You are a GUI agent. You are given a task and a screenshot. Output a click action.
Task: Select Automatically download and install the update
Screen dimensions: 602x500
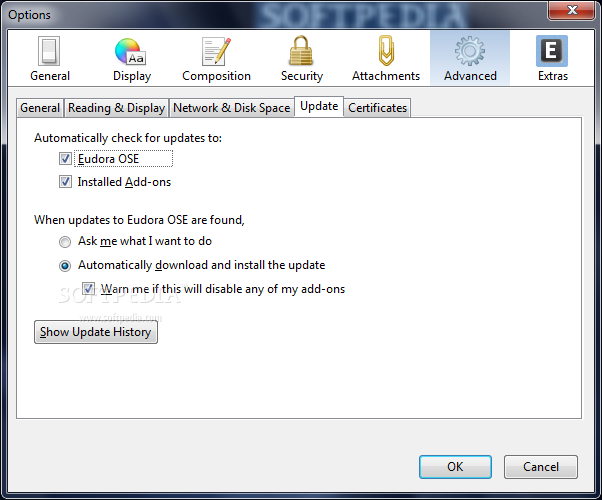click(x=65, y=266)
